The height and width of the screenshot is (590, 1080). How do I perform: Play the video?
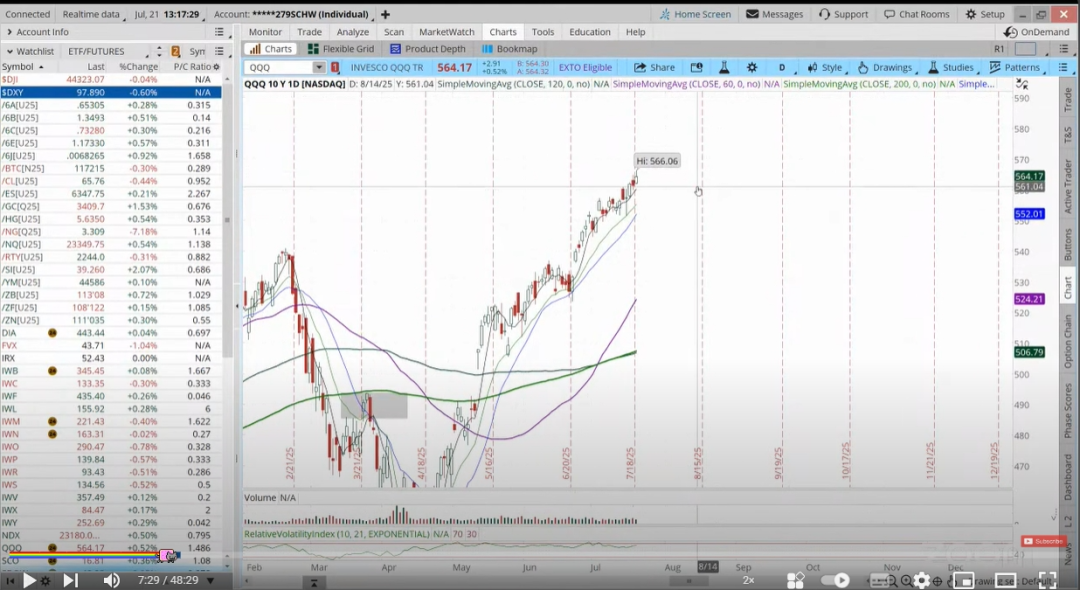tap(29, 580)
